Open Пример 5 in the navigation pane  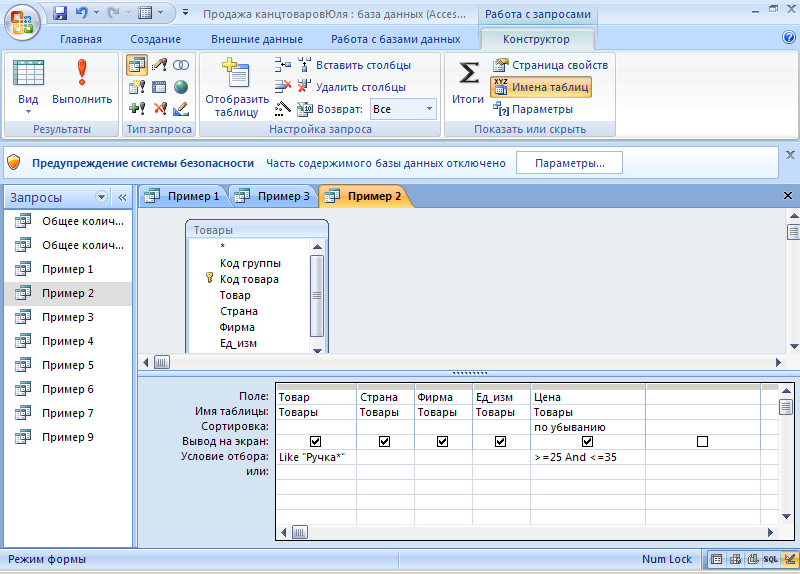(67, 365)
